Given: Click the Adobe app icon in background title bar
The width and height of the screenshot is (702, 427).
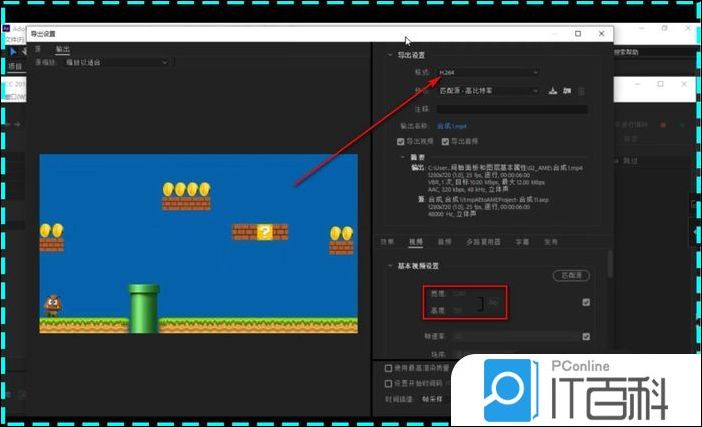Looking at the screenshot, I should point(6,29).
